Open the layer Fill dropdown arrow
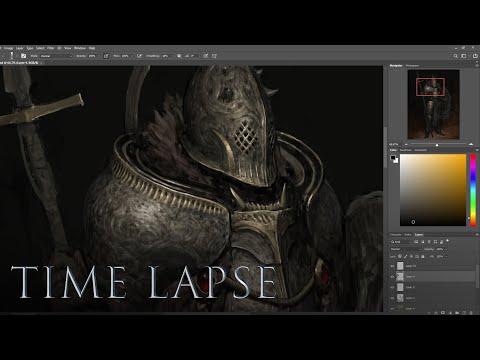This screenshot has height=360, width=480. point(446,256)
